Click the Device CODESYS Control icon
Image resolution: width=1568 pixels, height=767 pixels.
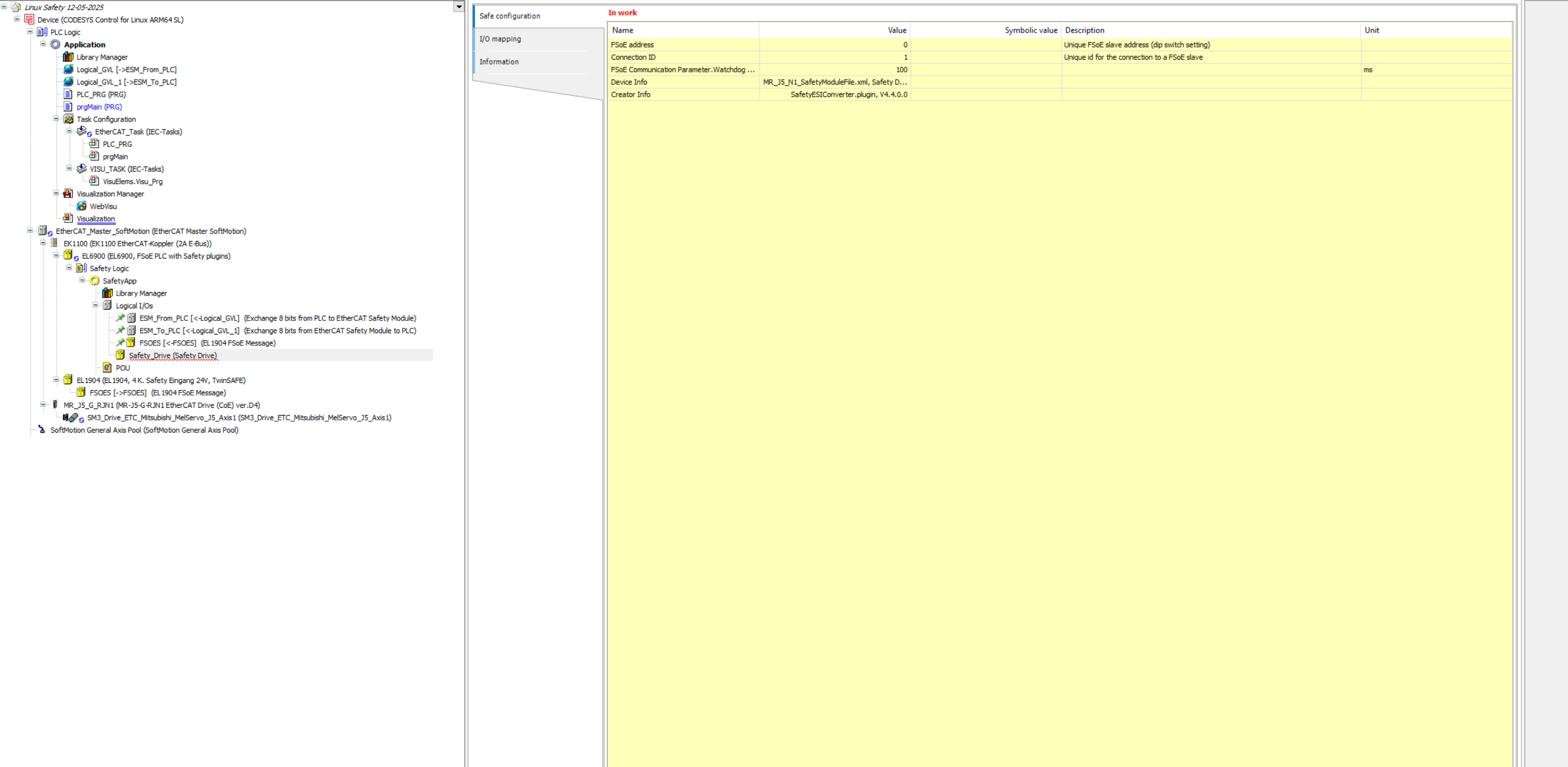29,20
